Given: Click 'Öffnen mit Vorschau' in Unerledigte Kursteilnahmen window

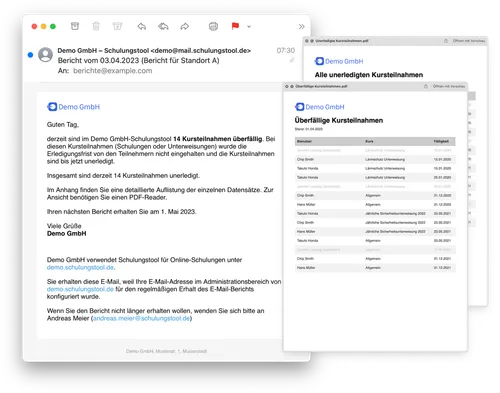Looking at the screenshot, I should coord(469,41).
